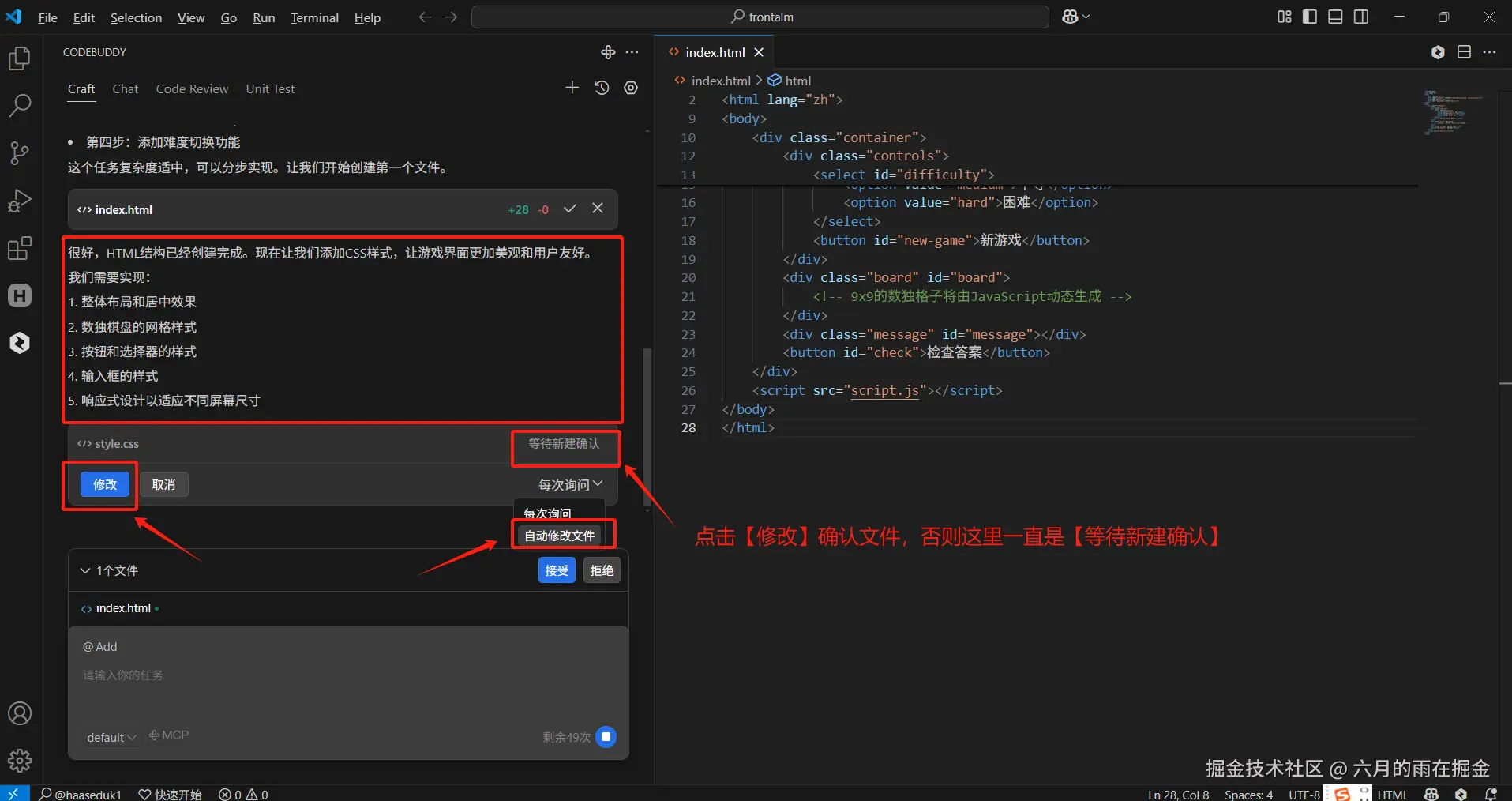Go forward in navigation history
This screenshot has height=801, width=1512.
coord(451,17)
